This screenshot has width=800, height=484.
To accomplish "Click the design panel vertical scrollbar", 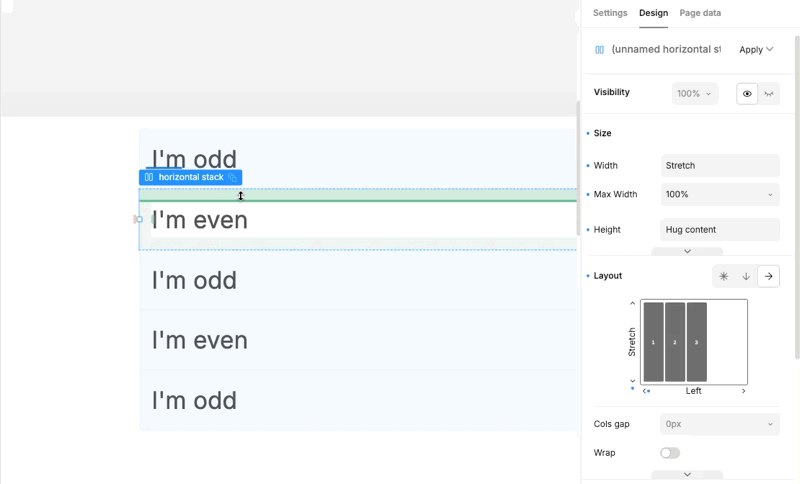I will click(797, 196).
